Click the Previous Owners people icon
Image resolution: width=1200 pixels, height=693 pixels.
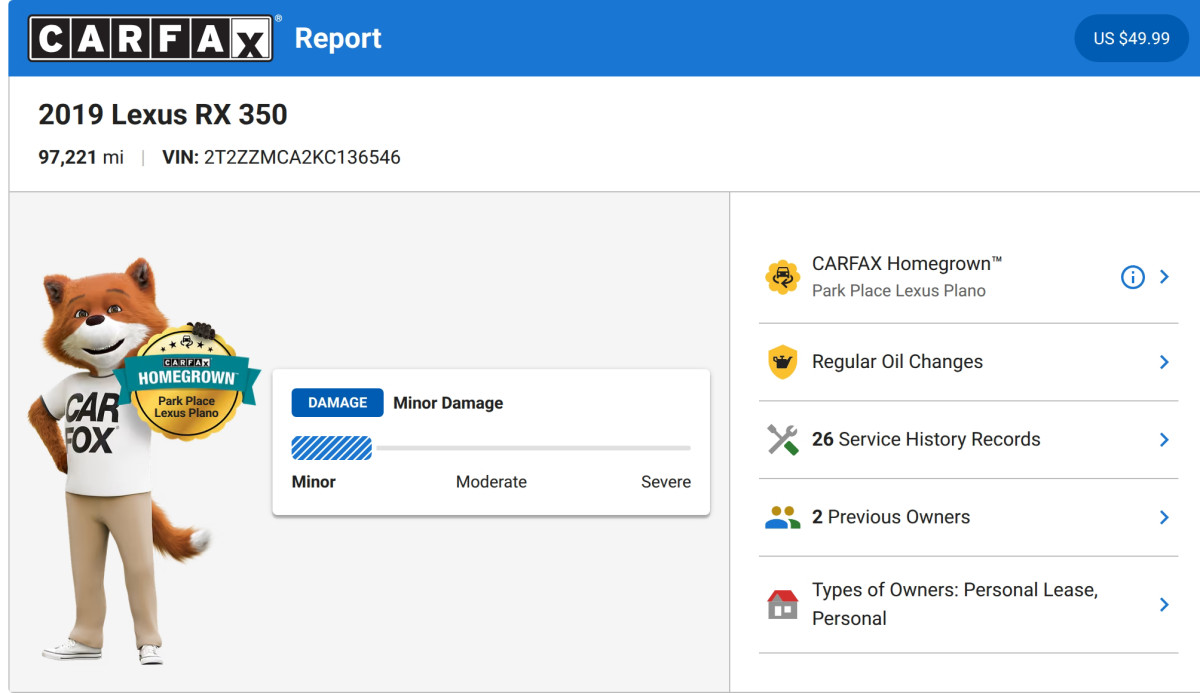782,517
